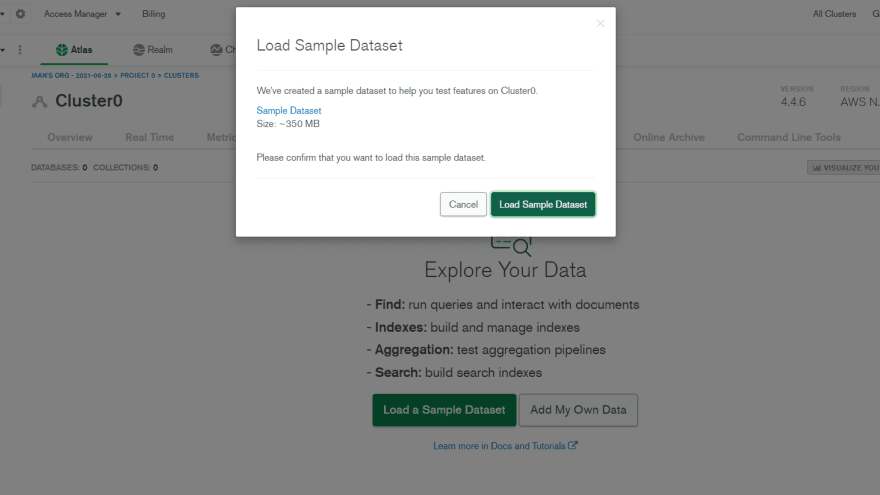
Task: Open All Clusters link
Action: click(x=834, y=13)
